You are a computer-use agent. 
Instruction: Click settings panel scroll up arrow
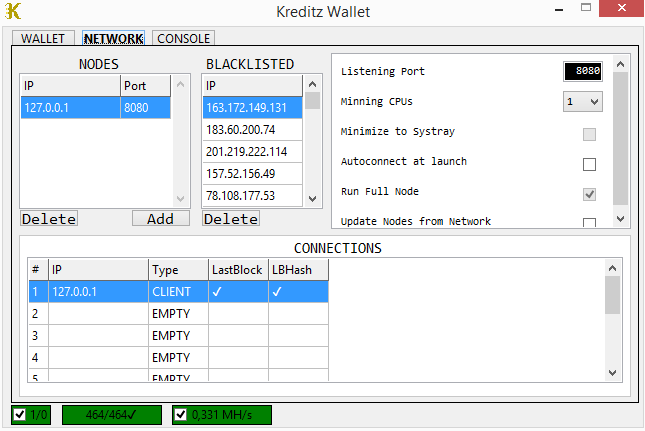click(x=620, y=64)
